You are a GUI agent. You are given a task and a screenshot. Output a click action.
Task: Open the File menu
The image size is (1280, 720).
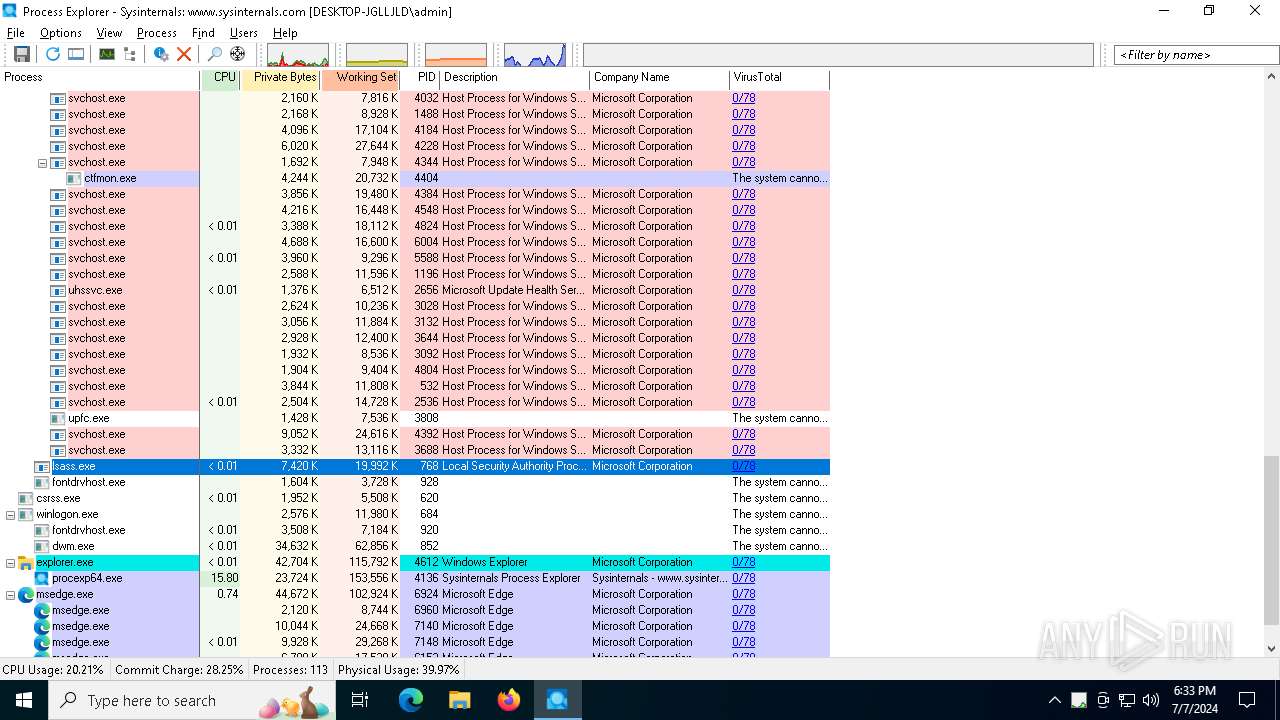pos(16,33)
